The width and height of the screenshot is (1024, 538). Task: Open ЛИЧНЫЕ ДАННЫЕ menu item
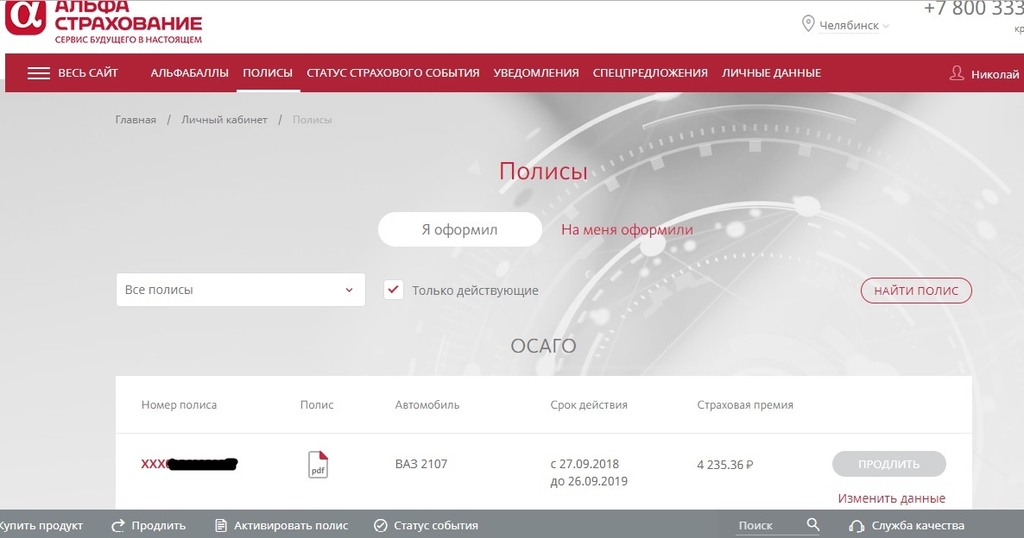[771, 73]
